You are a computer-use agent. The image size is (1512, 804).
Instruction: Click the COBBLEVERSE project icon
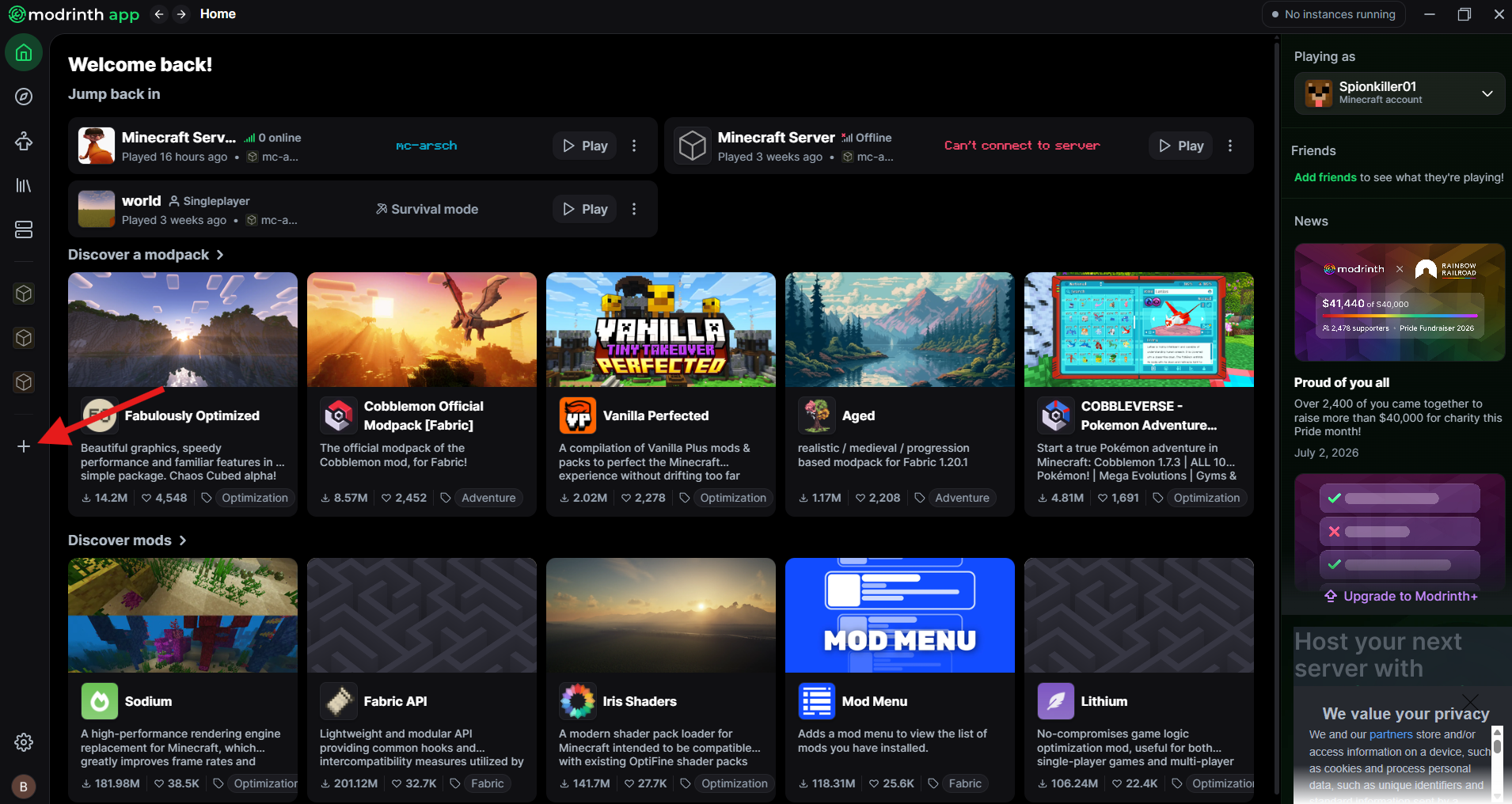coord(1056,415)
